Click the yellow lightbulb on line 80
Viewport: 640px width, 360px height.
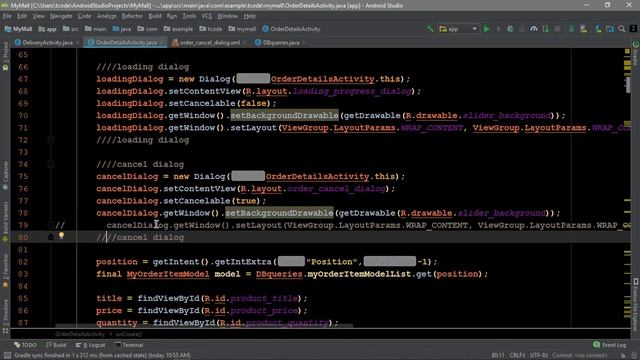(x=61, y=236)
